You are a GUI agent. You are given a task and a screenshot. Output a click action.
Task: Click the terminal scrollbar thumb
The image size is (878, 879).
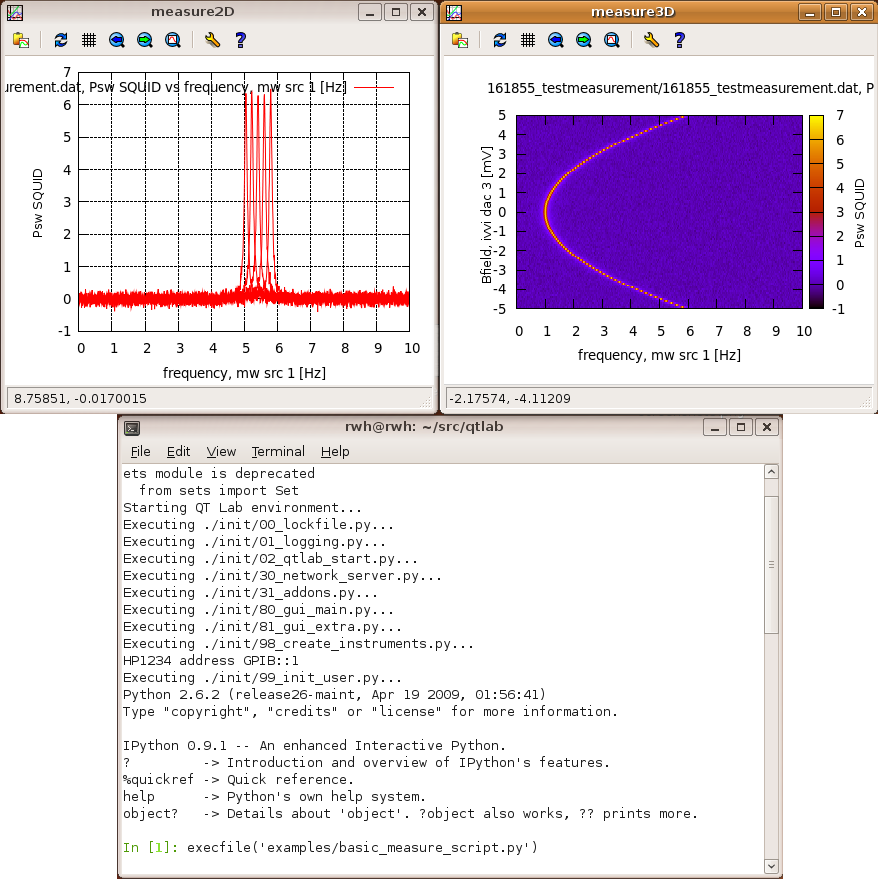click(771, 565)
